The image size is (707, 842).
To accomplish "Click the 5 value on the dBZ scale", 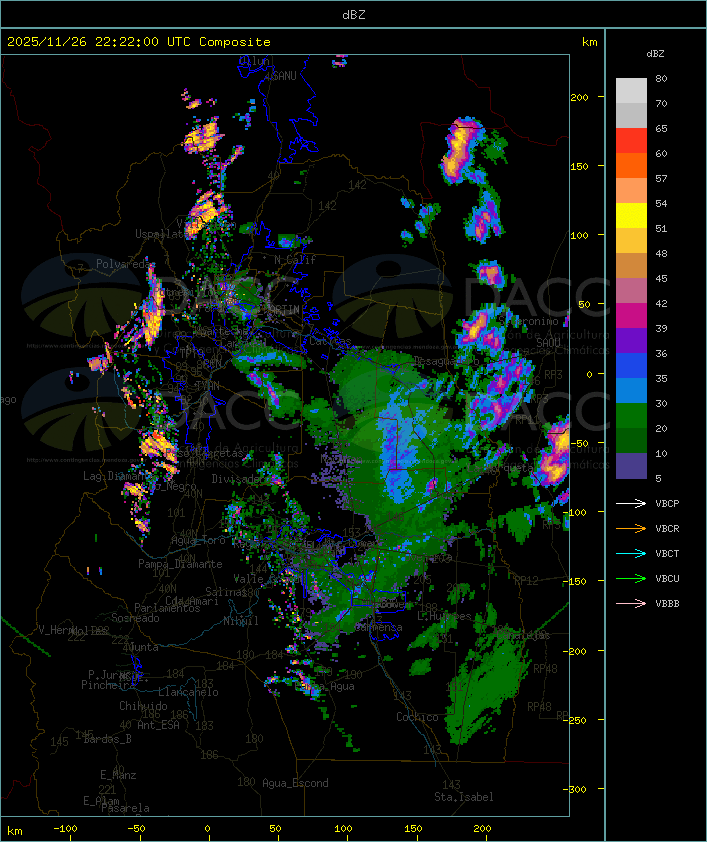I will (x=658, y=478).
